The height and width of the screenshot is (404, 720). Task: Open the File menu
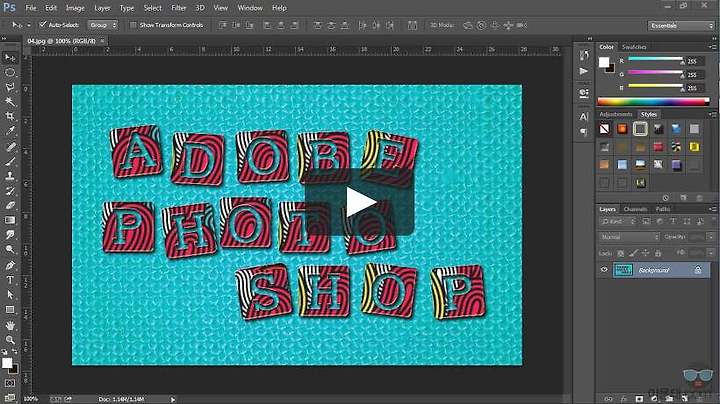tap(31, 8)
